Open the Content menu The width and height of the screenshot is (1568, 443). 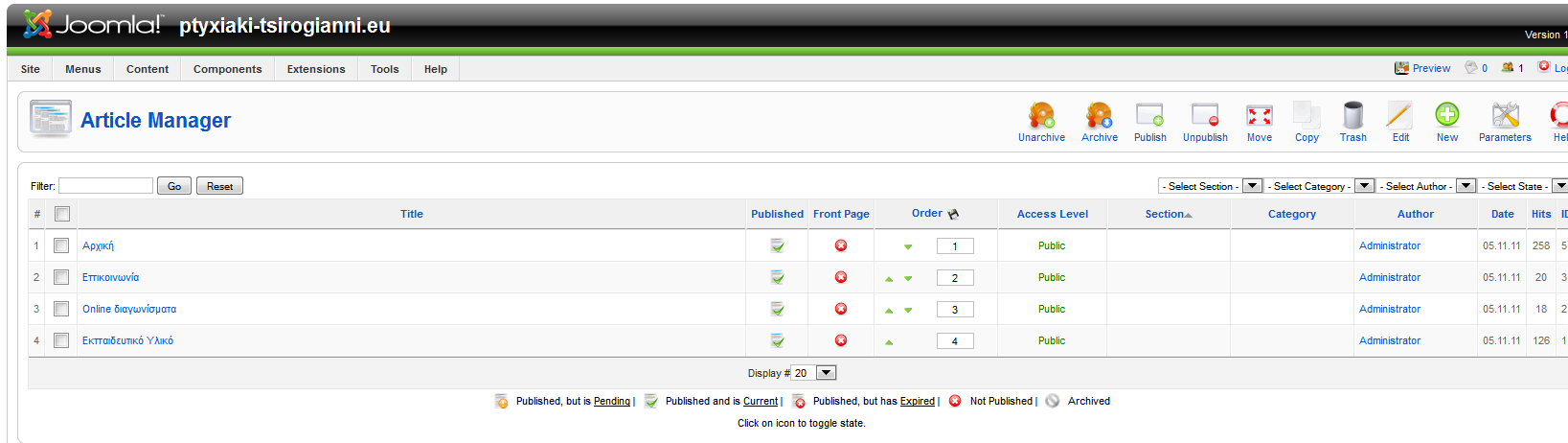click(x=148, y=69)
